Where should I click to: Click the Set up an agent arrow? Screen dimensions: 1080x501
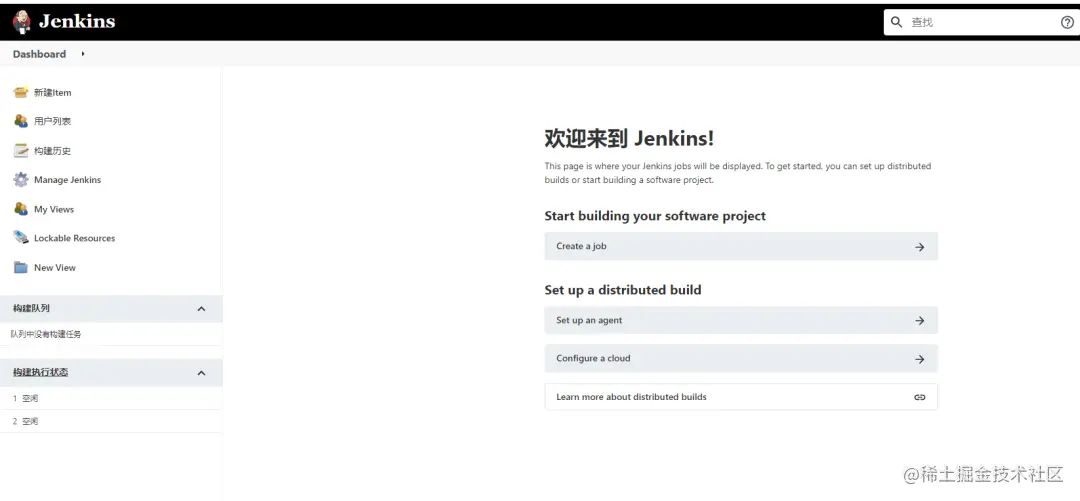pos(920,320)
